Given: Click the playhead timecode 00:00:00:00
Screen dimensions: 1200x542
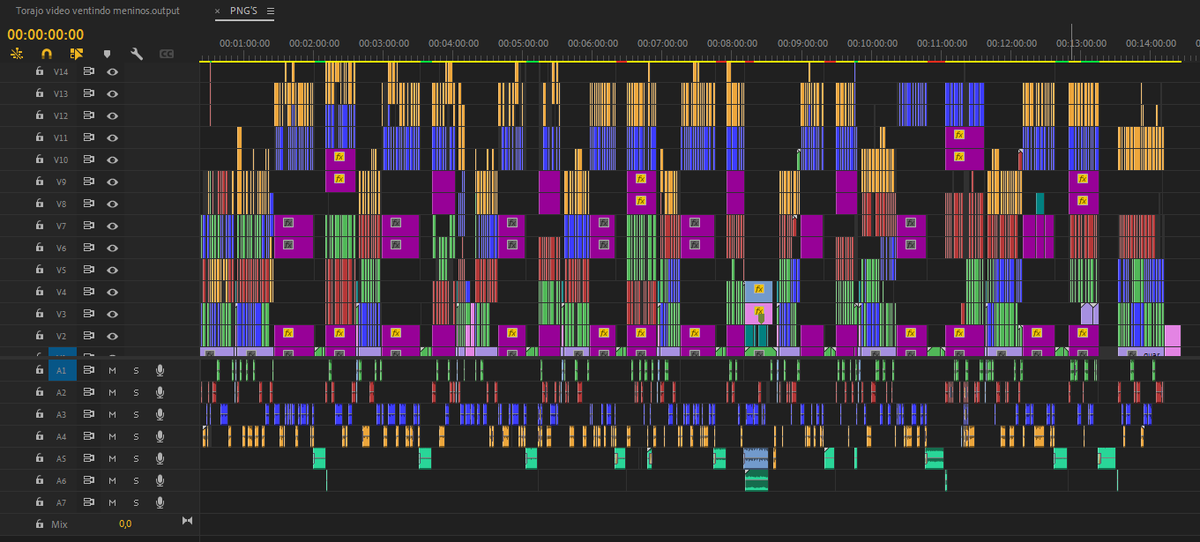Looking at the screenshot, I should (45, 33).
